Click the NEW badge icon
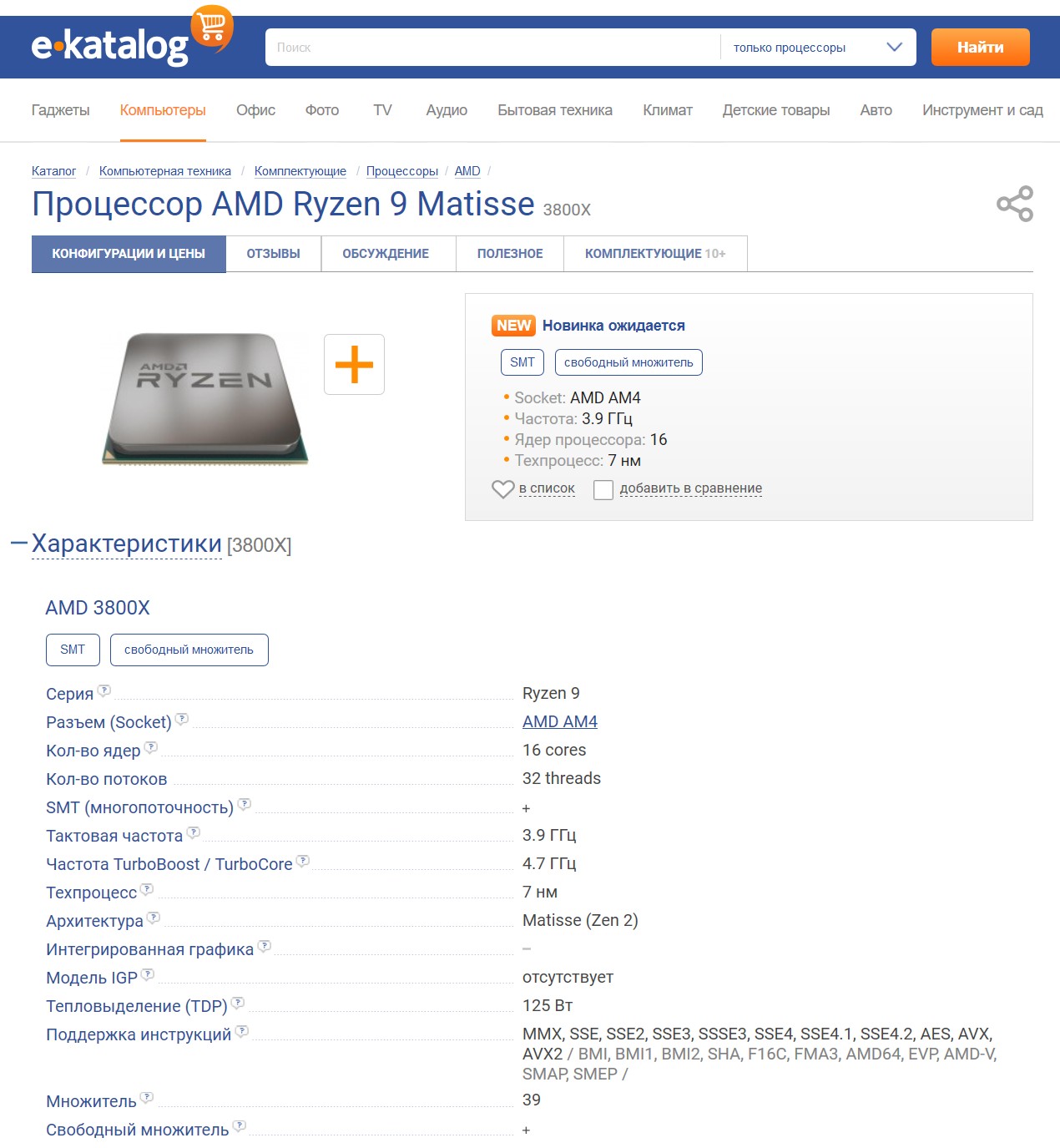Image resolution: width=1060 pixels, height=1148 pixels. coord(513,326)
